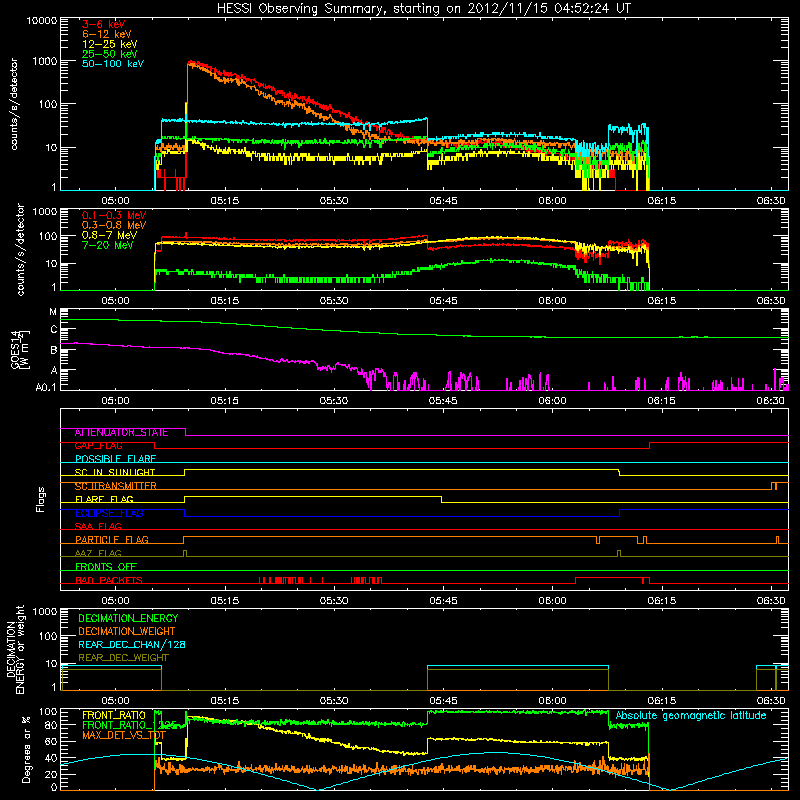Select the 6-12 keV legend label
This screenshot has width=800, height=800.
click(x=107, y=34)
